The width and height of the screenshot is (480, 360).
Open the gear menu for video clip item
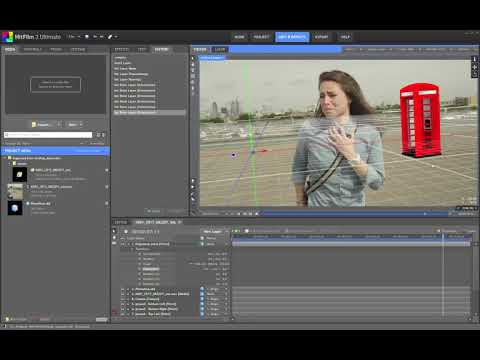click(107, 187)
